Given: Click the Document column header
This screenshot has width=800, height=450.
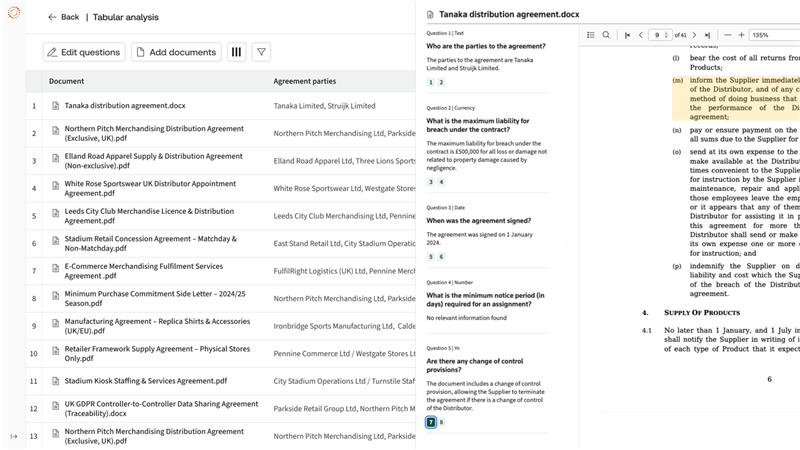Looking at the screenshot, I should 66,81.
